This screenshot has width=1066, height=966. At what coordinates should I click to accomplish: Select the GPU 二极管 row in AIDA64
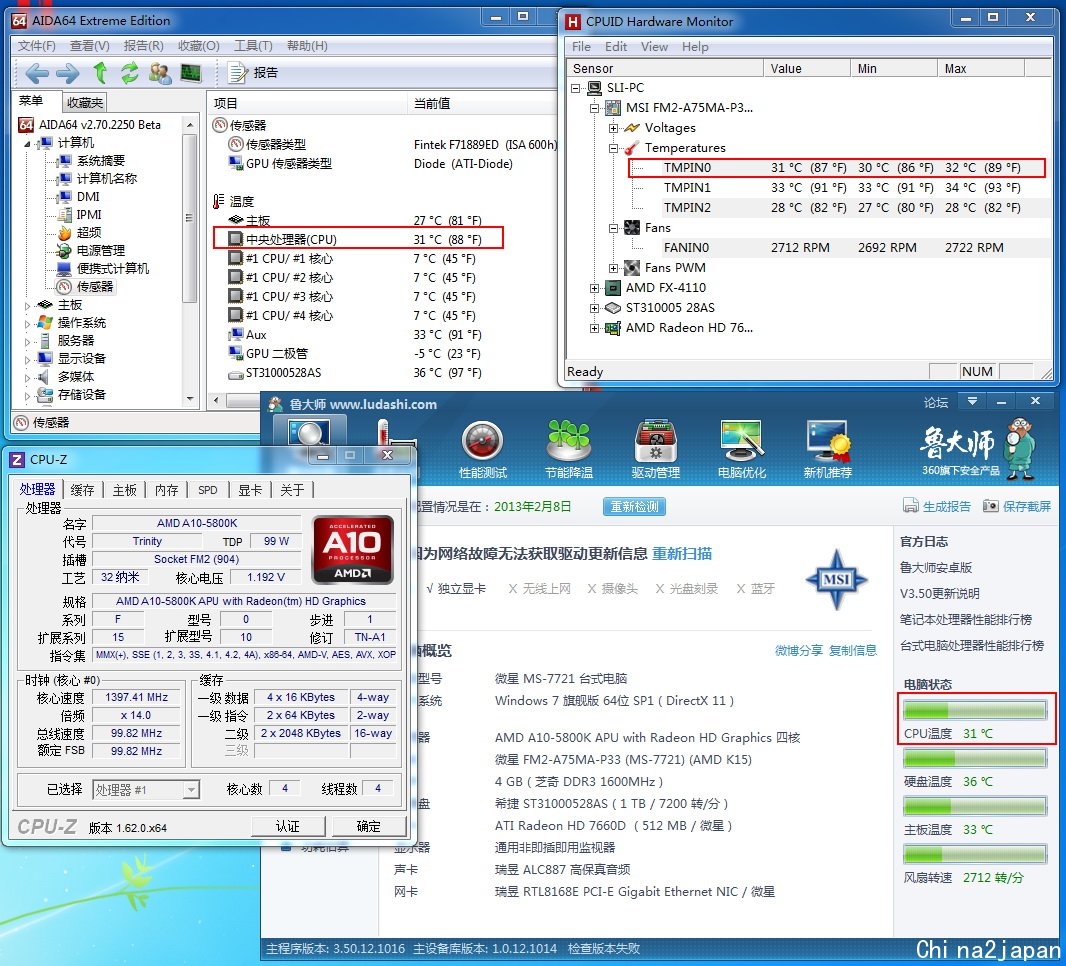pos(356,353)
